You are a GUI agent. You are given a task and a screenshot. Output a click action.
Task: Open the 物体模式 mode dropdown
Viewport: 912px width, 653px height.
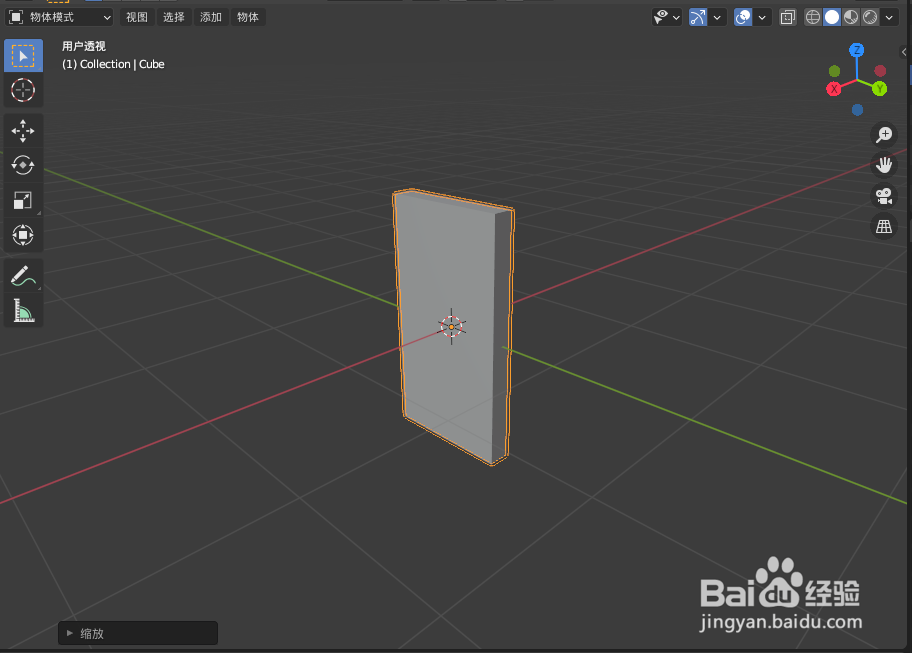pyautogui.click(x=60, y=17)
